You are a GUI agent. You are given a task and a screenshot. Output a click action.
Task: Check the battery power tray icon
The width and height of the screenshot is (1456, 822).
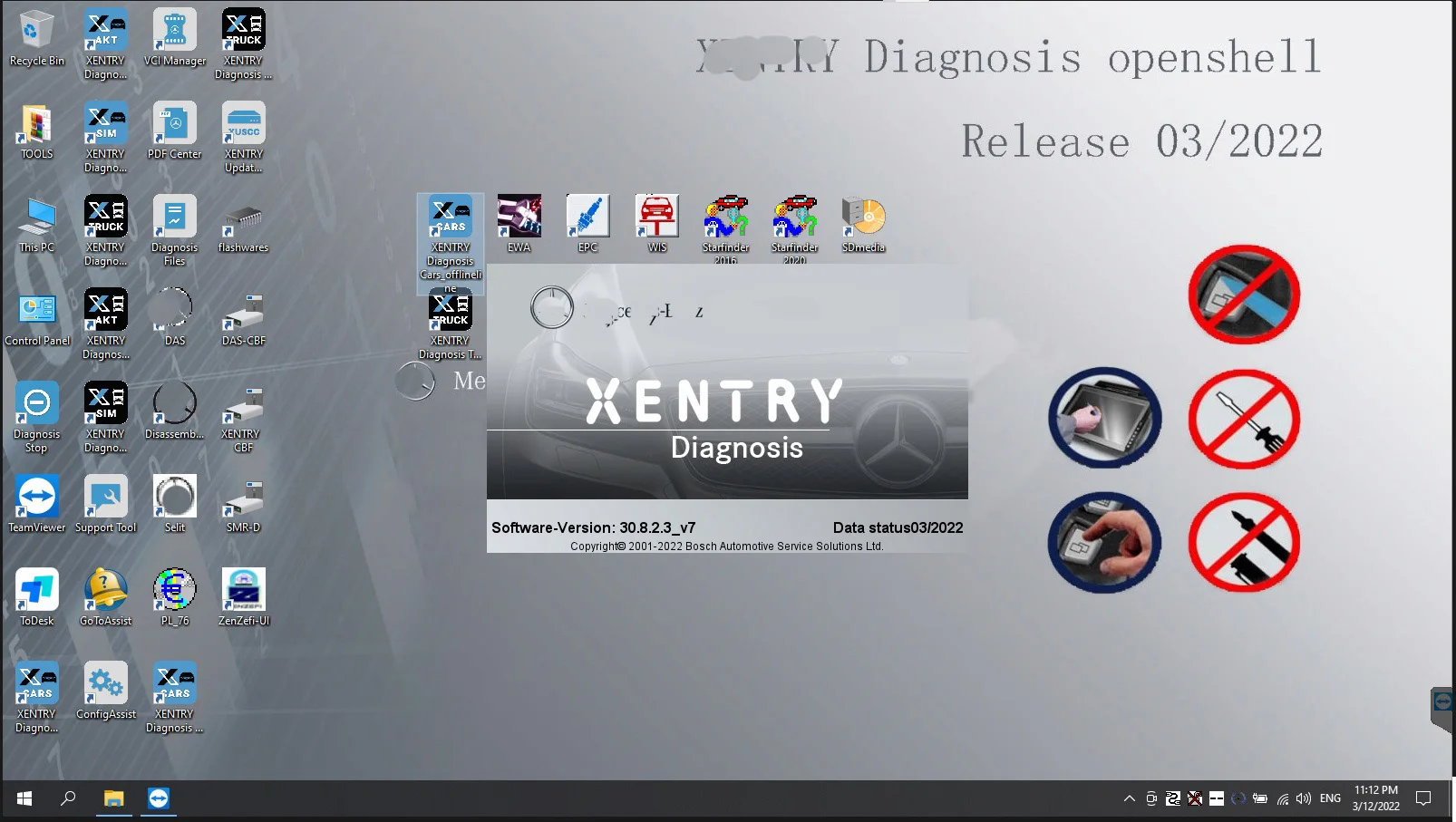pos(1260,798)
